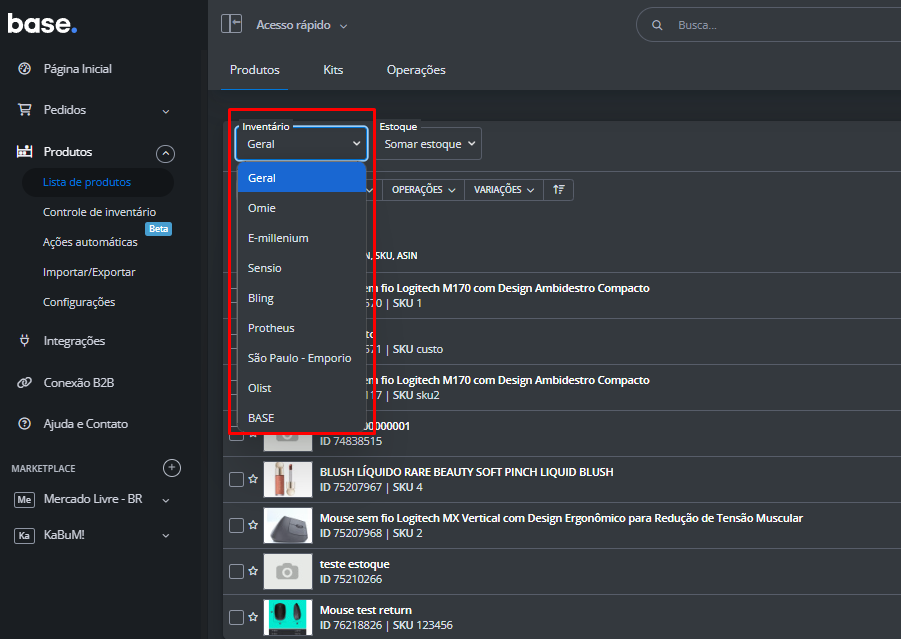Choose Omie inventory option
This screenshot has width=901, height=639.
point(302,208)
